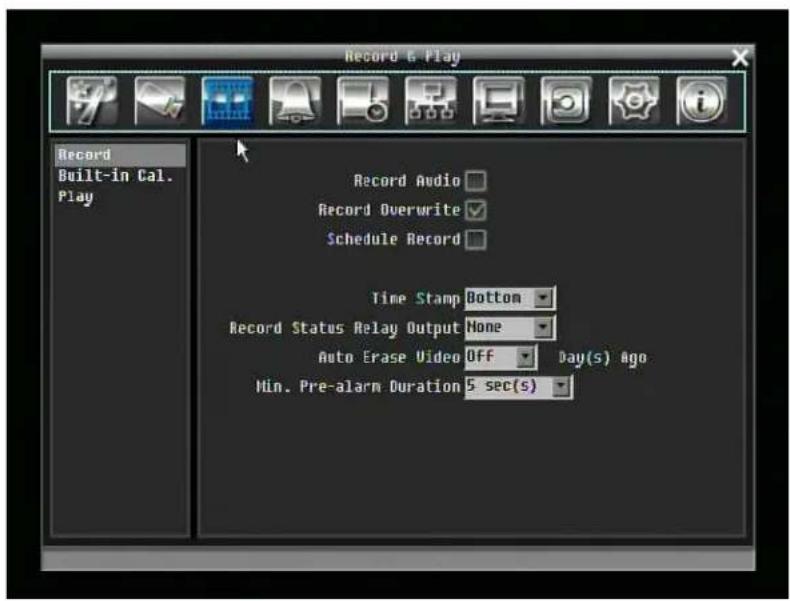This screenshot has width=790, height=601.
Task: Select Play in the side menu
Action: pyautogui.click(x=76, y=197)
